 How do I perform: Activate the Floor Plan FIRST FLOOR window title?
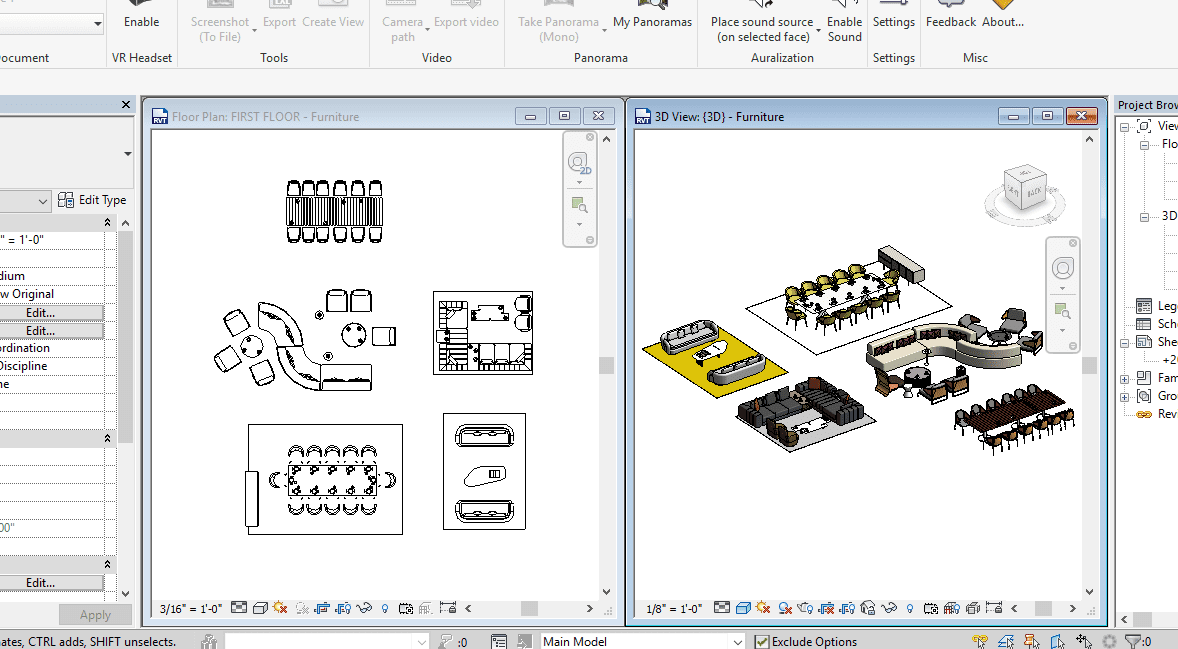(x=265, y=117)
